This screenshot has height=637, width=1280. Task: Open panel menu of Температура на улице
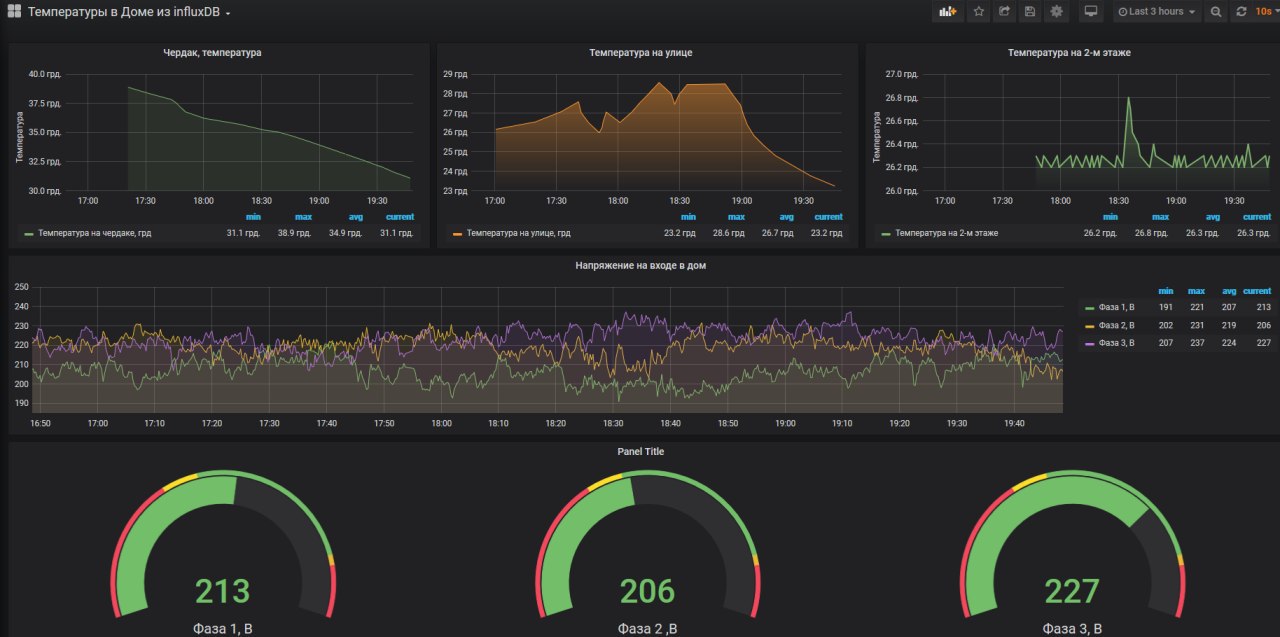[641, 52]
